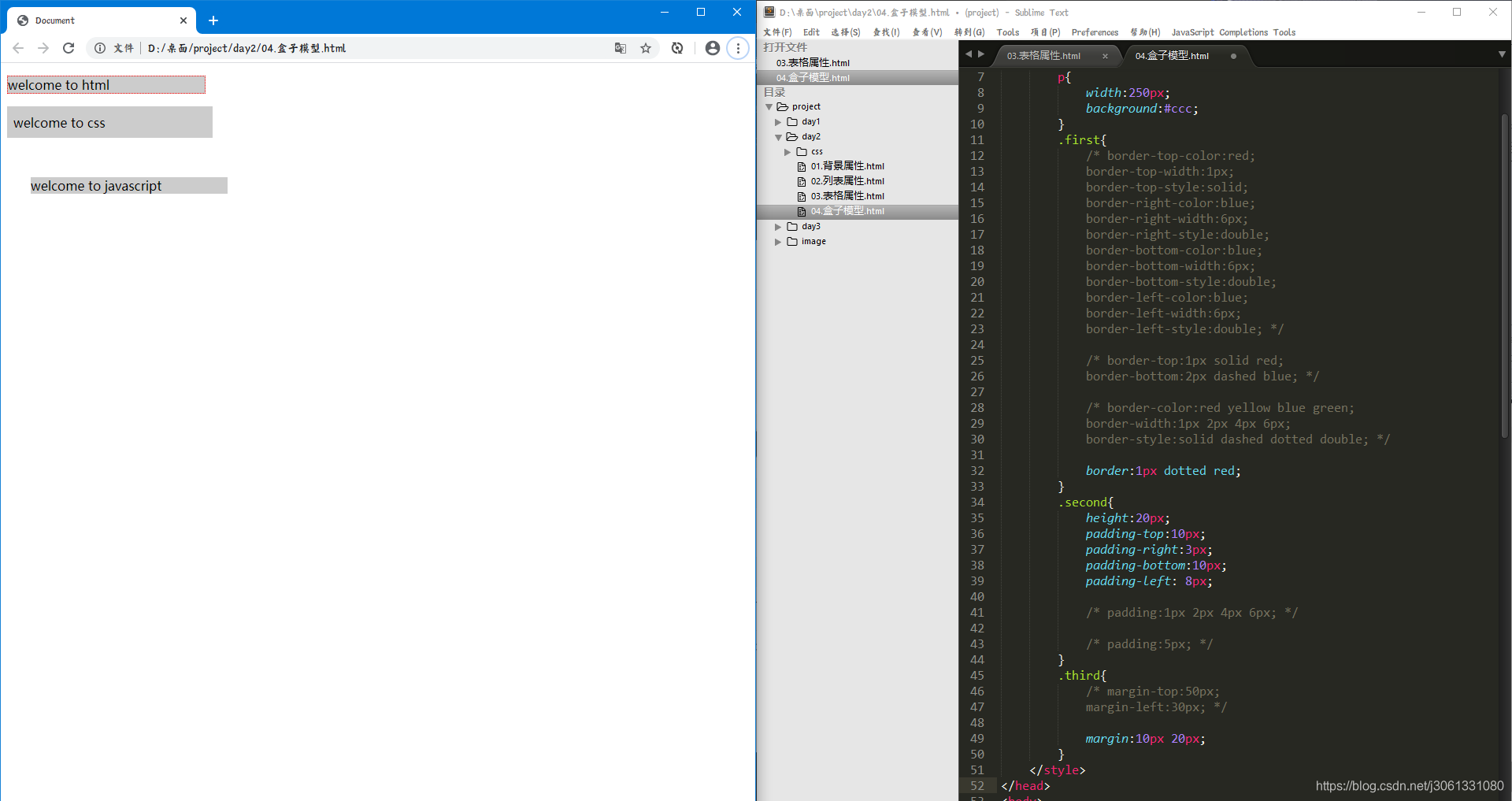Expand the day3 folder
The width and height of the screenshot is (1512, 801).
(x=778, y=227)
